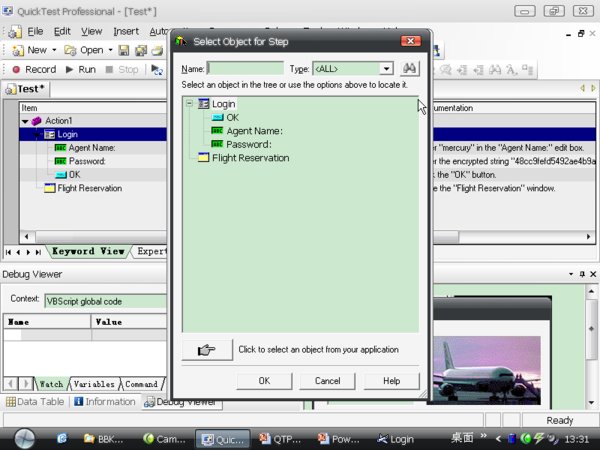Open the Type dropdown in dialog
Viewport: 600px width, 450px height.
coord(386,69)
